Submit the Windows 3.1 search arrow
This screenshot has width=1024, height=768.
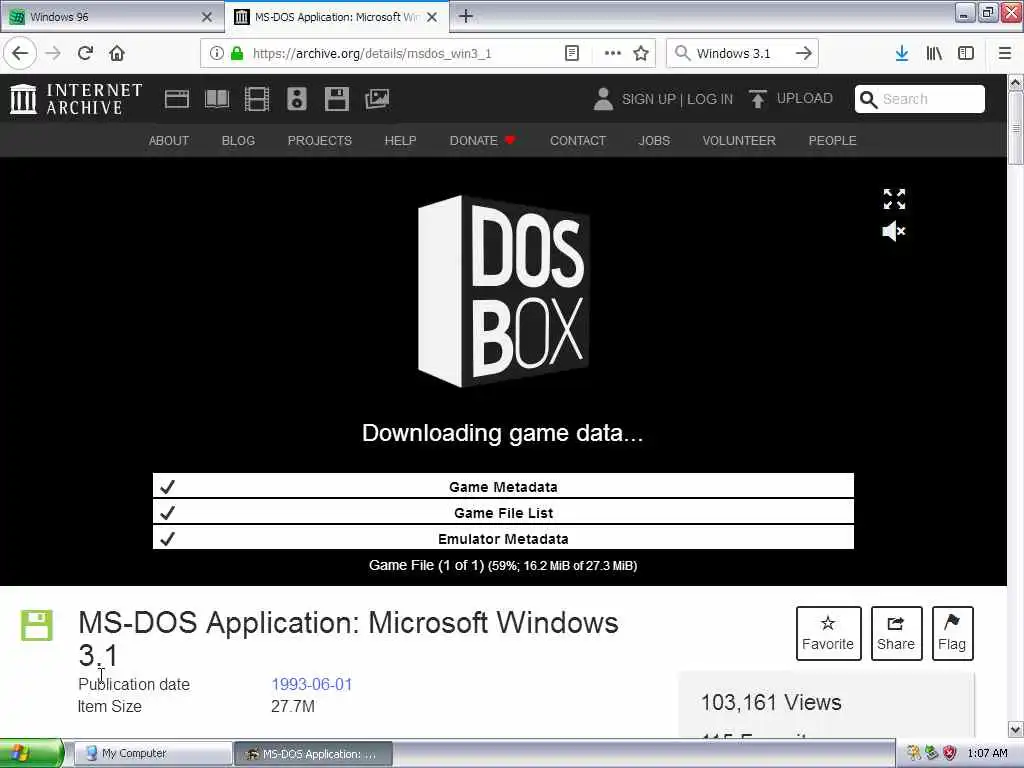803,54
